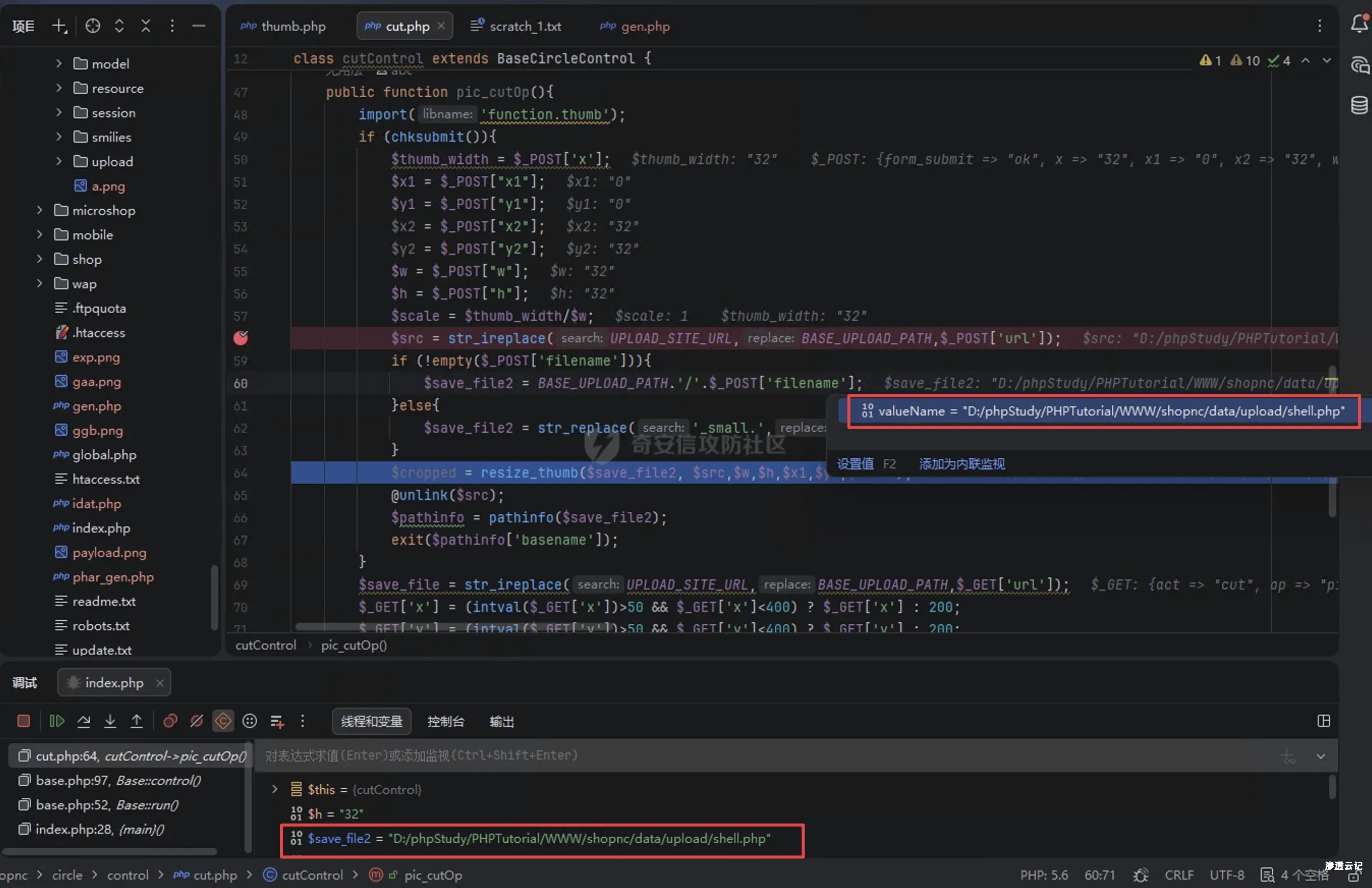The image size is (1372, 888).
Task: Open the View Breakpoints dialog
Action: click(x=170, y=721)
